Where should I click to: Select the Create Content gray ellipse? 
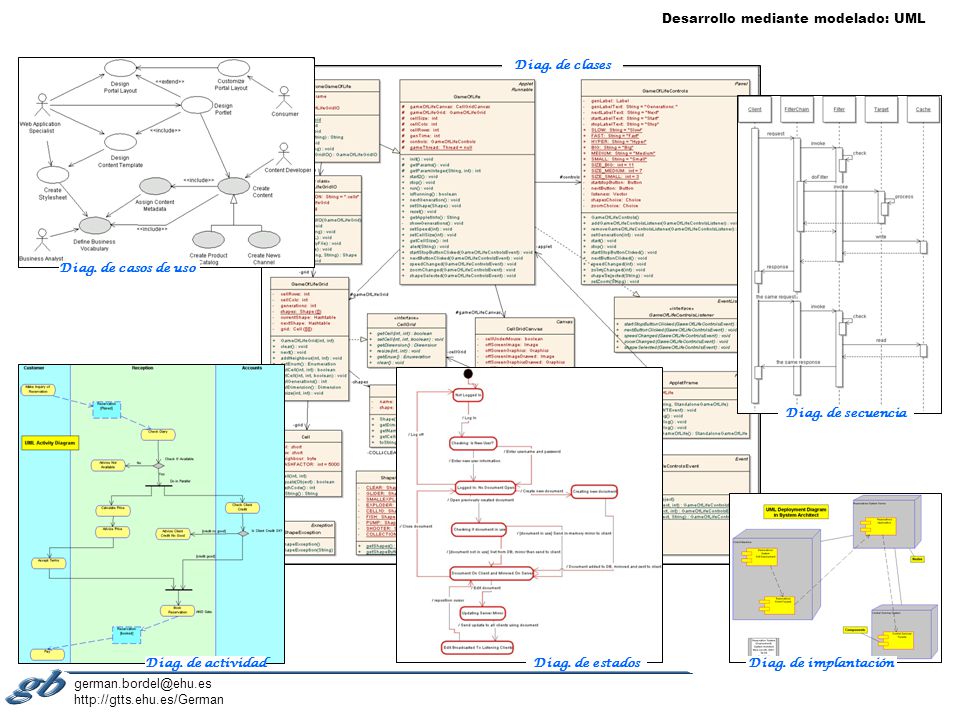pyautogui.click(x=233, y=186)
